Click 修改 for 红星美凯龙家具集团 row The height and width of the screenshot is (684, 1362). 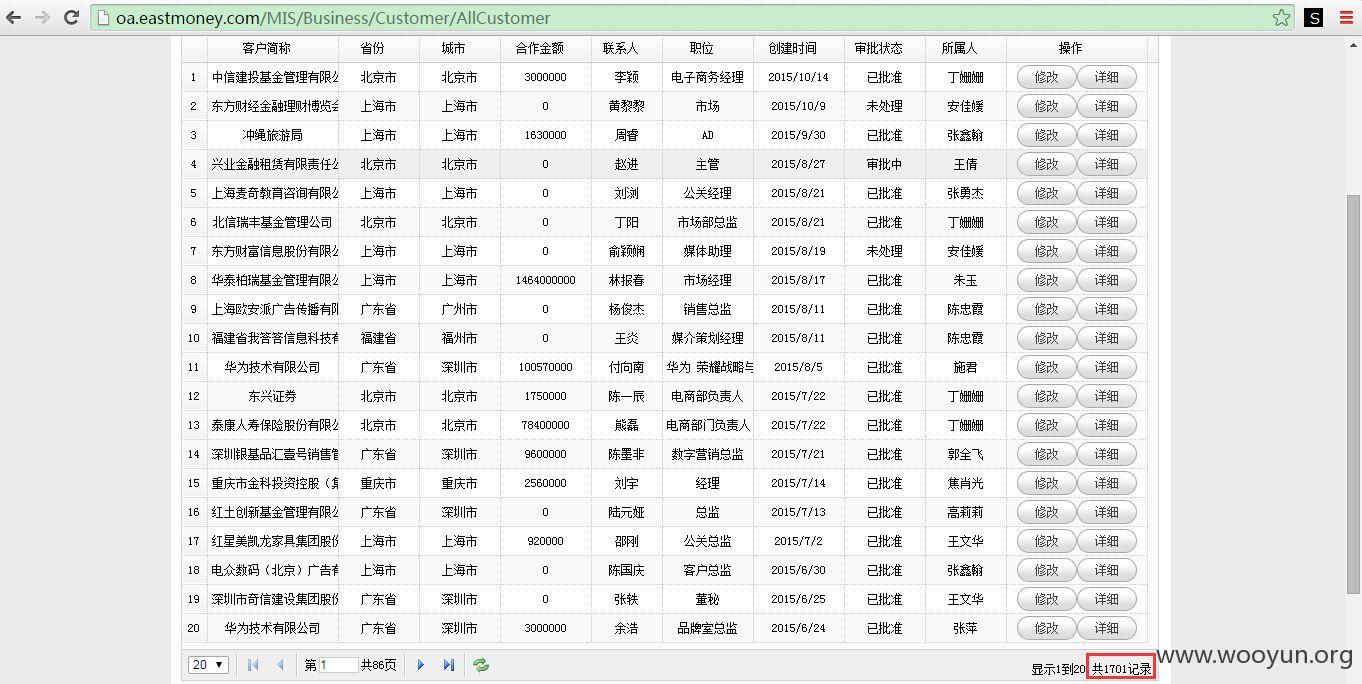pyautogui.click(x=1046, y=541)
